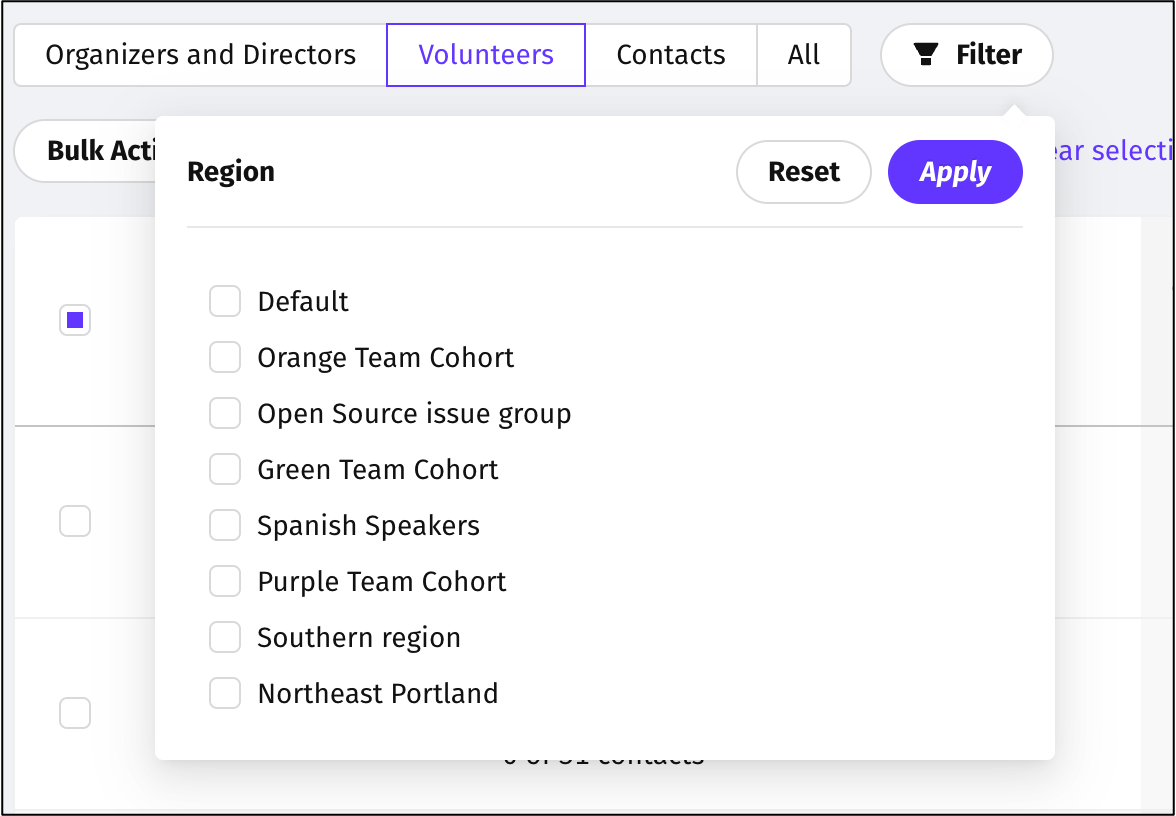
Task: Toggle the select-all contacts checkbox
Action: click(x=75, y=320)
